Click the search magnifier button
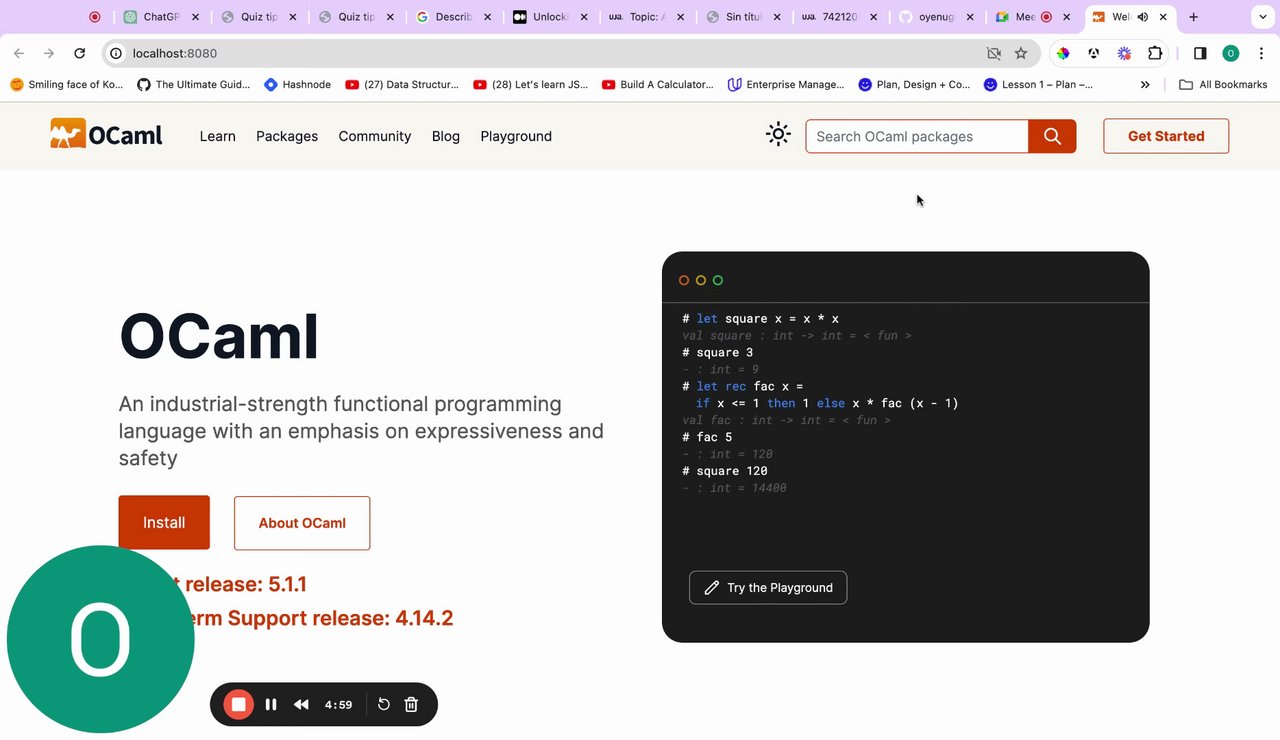This screenshot has width=1280, height=740. point(1052,136)
